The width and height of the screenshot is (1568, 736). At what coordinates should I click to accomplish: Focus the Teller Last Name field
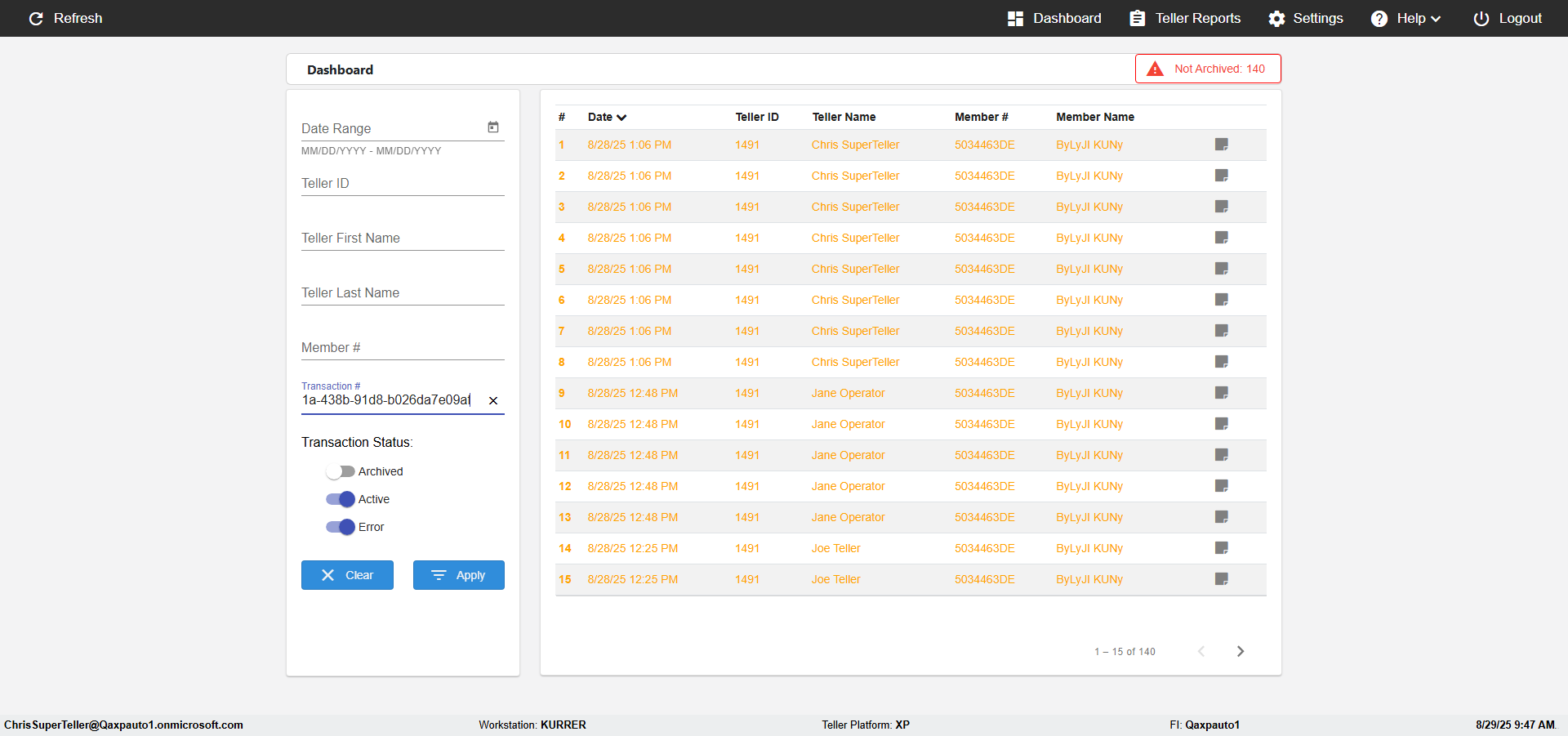pyautogui.click(x=403, y=292)
